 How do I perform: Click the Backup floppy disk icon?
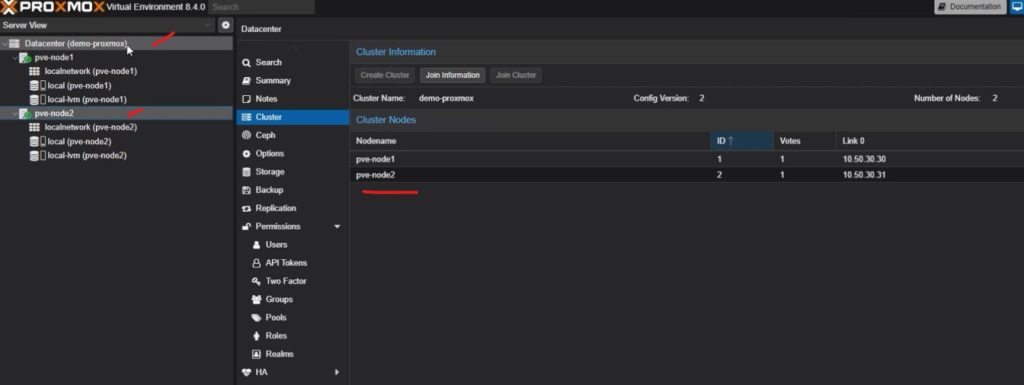coord(246,191)
